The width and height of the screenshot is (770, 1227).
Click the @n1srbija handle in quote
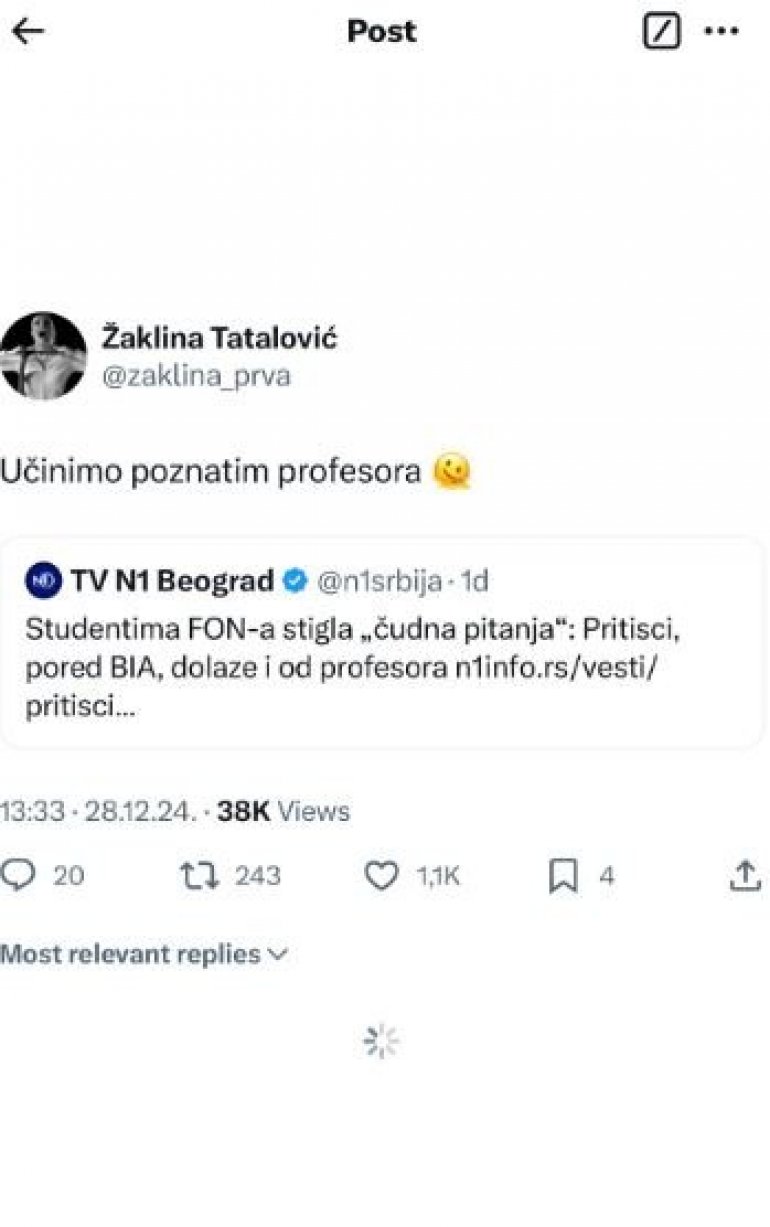click(x=379, y=580)
